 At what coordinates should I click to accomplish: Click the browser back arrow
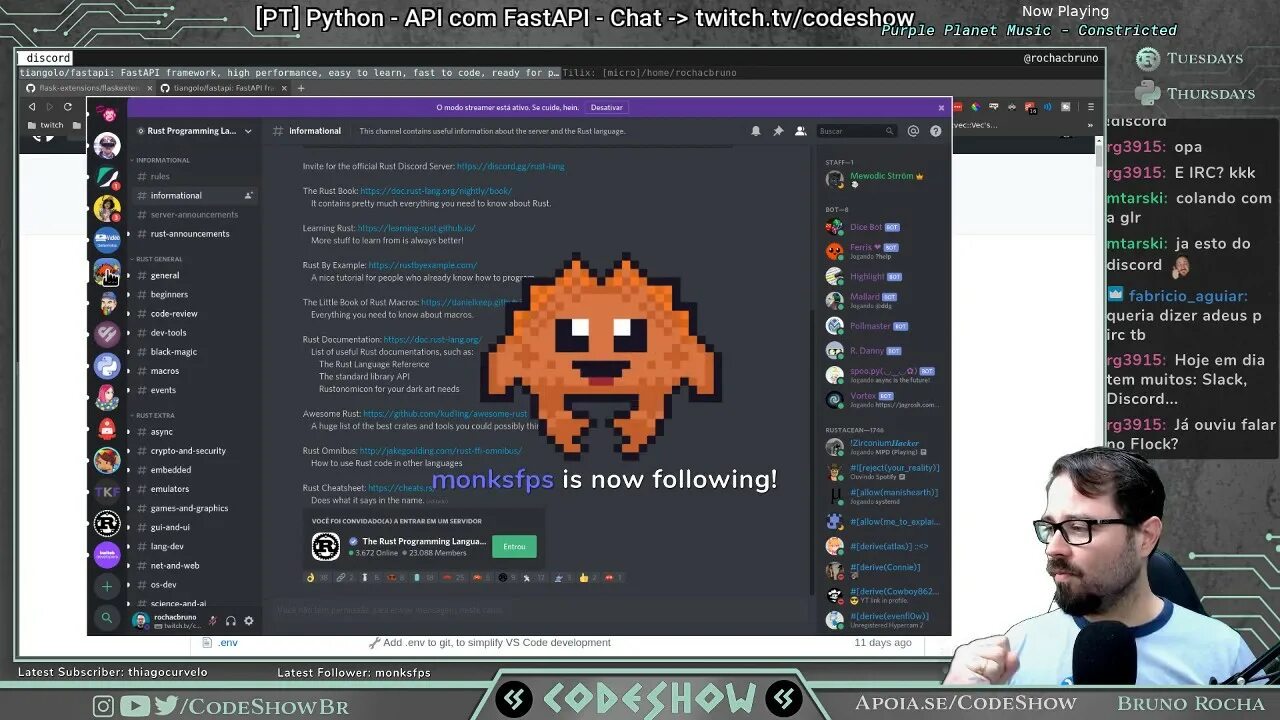[32, 107]
